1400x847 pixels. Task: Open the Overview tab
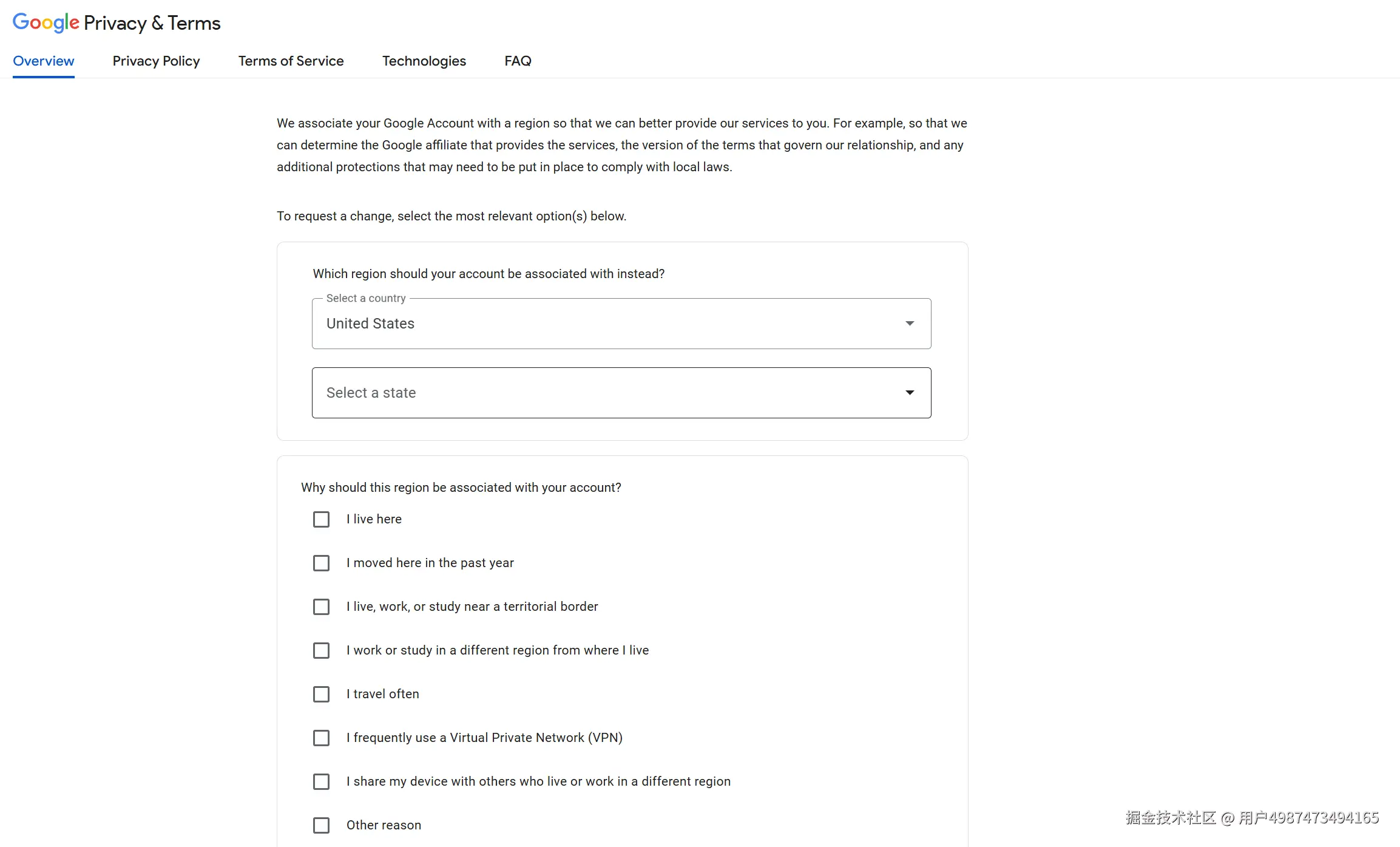44,61
